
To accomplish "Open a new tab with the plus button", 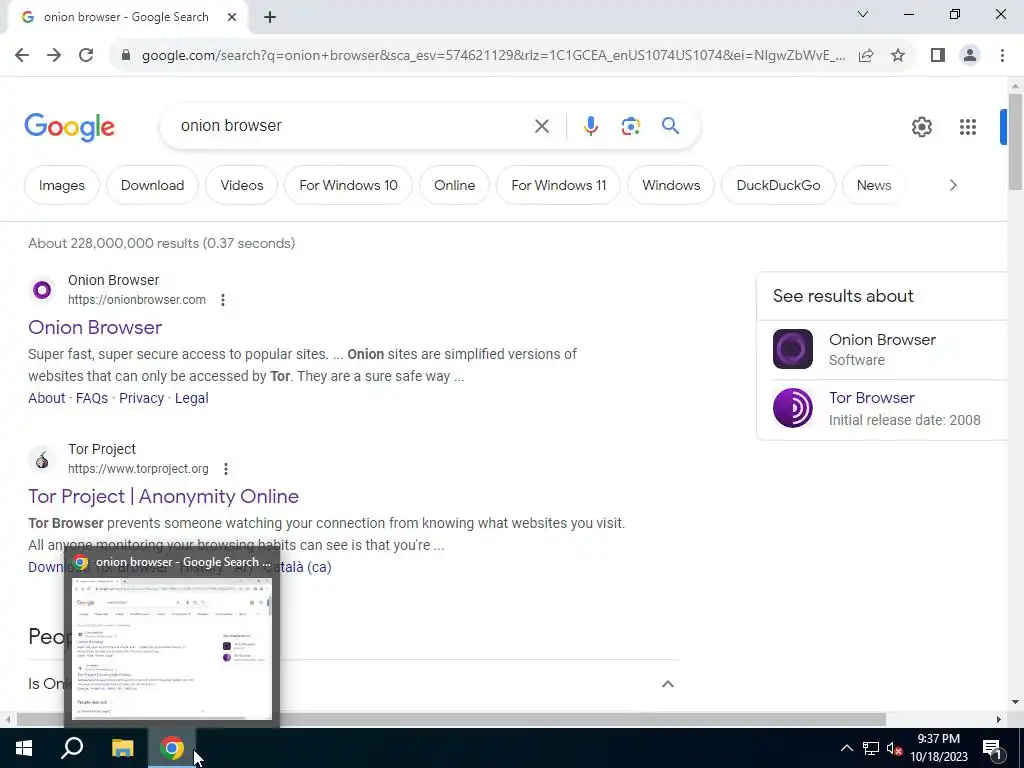I will click(x=270, y=18).
